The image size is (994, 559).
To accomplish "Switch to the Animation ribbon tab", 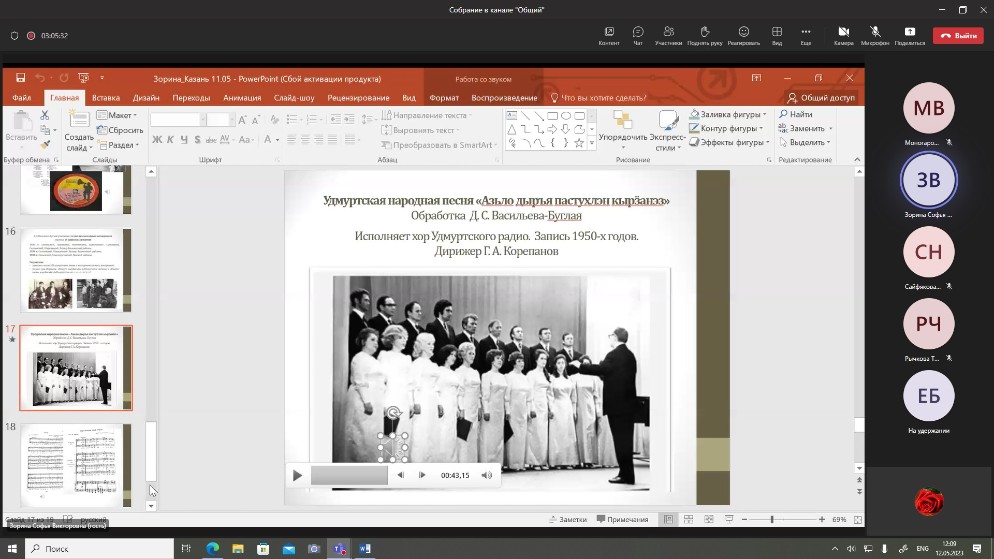I will coord(242,98).
